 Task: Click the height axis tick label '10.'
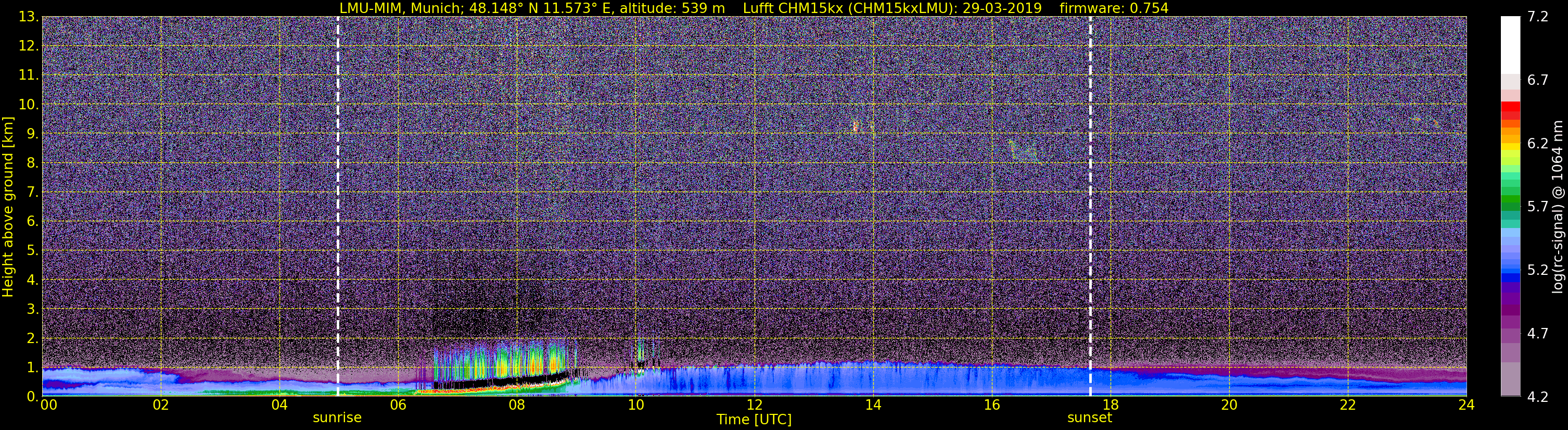coord(29,105)
